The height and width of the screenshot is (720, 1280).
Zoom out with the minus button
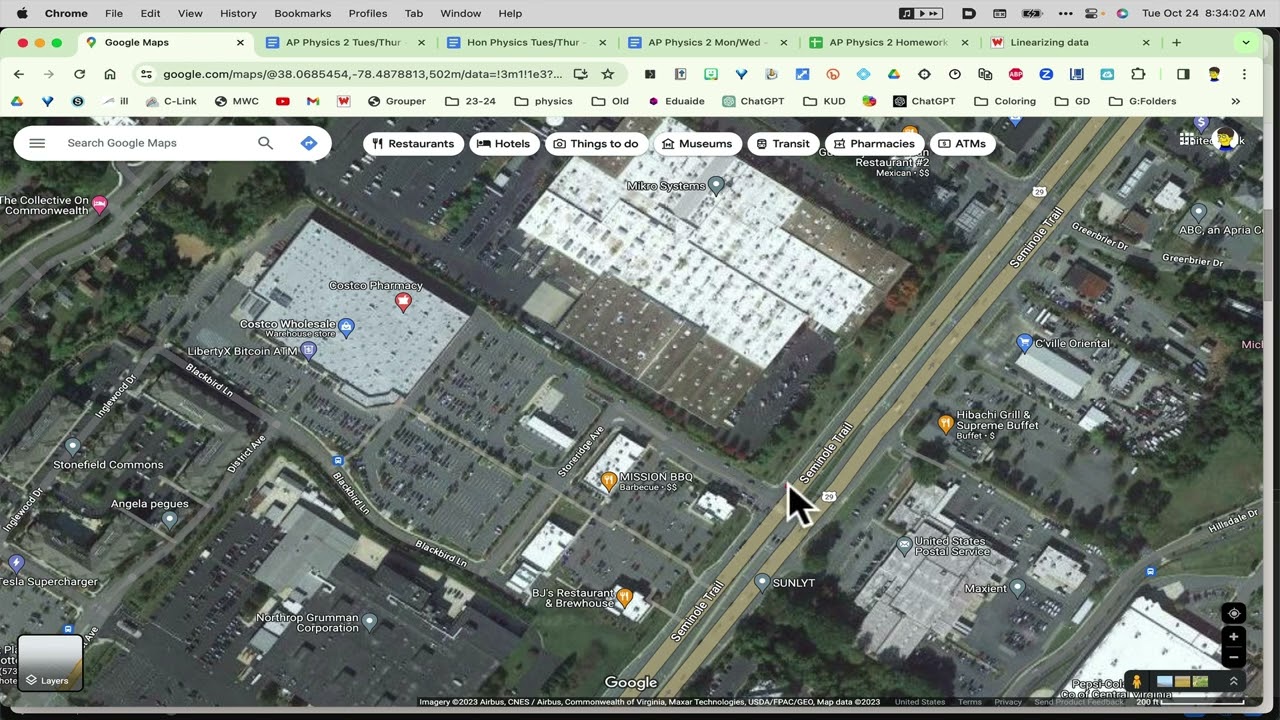pyautogui.click(x=1234, y=657)
